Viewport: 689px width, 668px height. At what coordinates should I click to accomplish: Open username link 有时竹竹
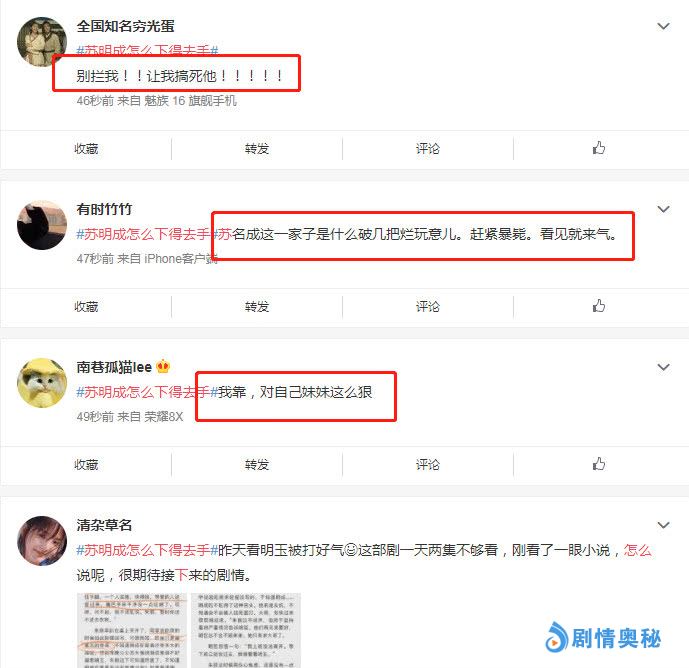104,209
